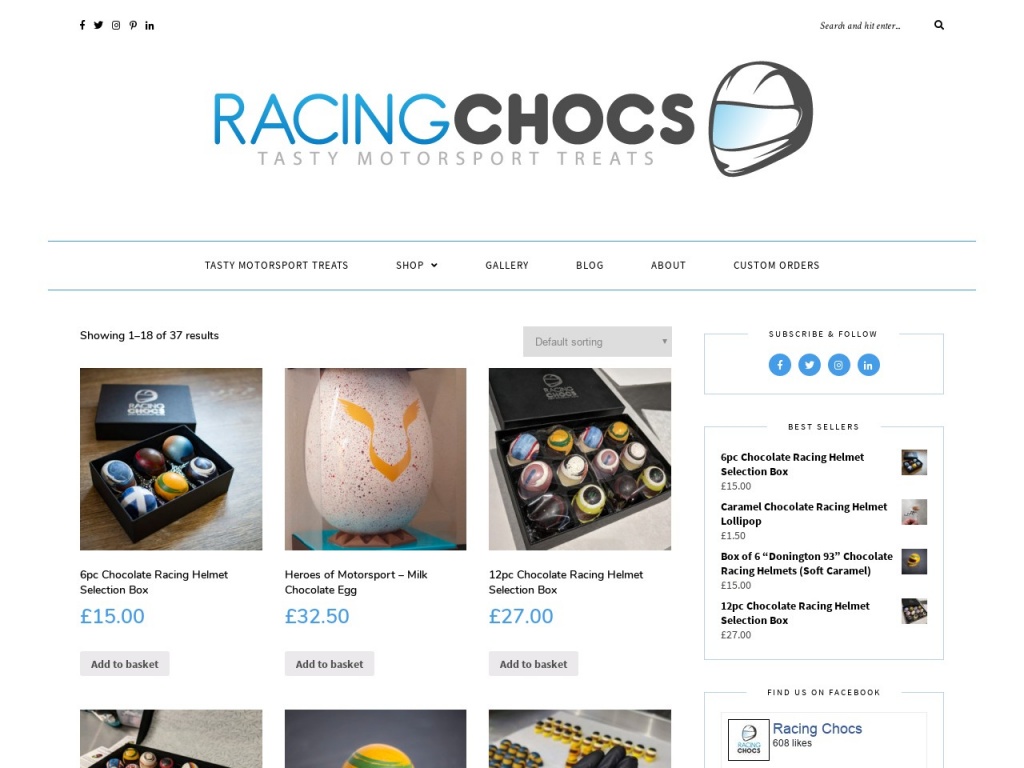This screenshot has width=1024, height=768.
Task: Add 6pc Chocolate Racing Helmet Box to basket
Action: coord(125,664)
